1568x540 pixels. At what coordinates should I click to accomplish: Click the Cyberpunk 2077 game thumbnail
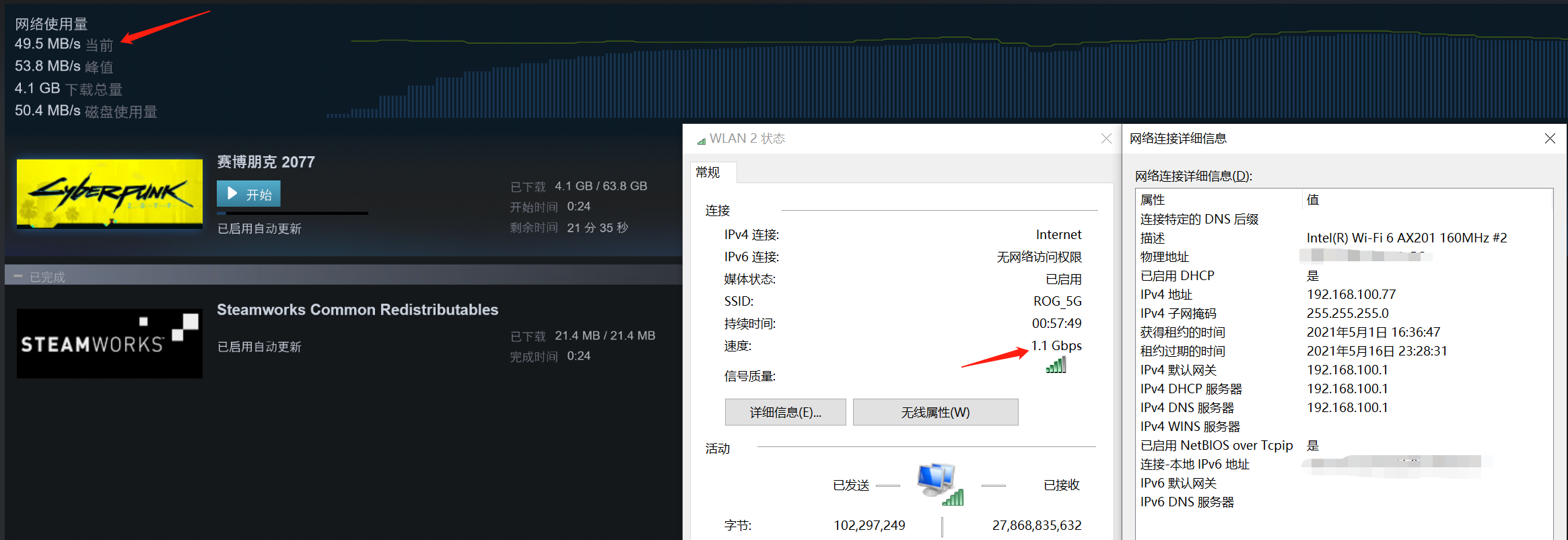pos(109,194)
